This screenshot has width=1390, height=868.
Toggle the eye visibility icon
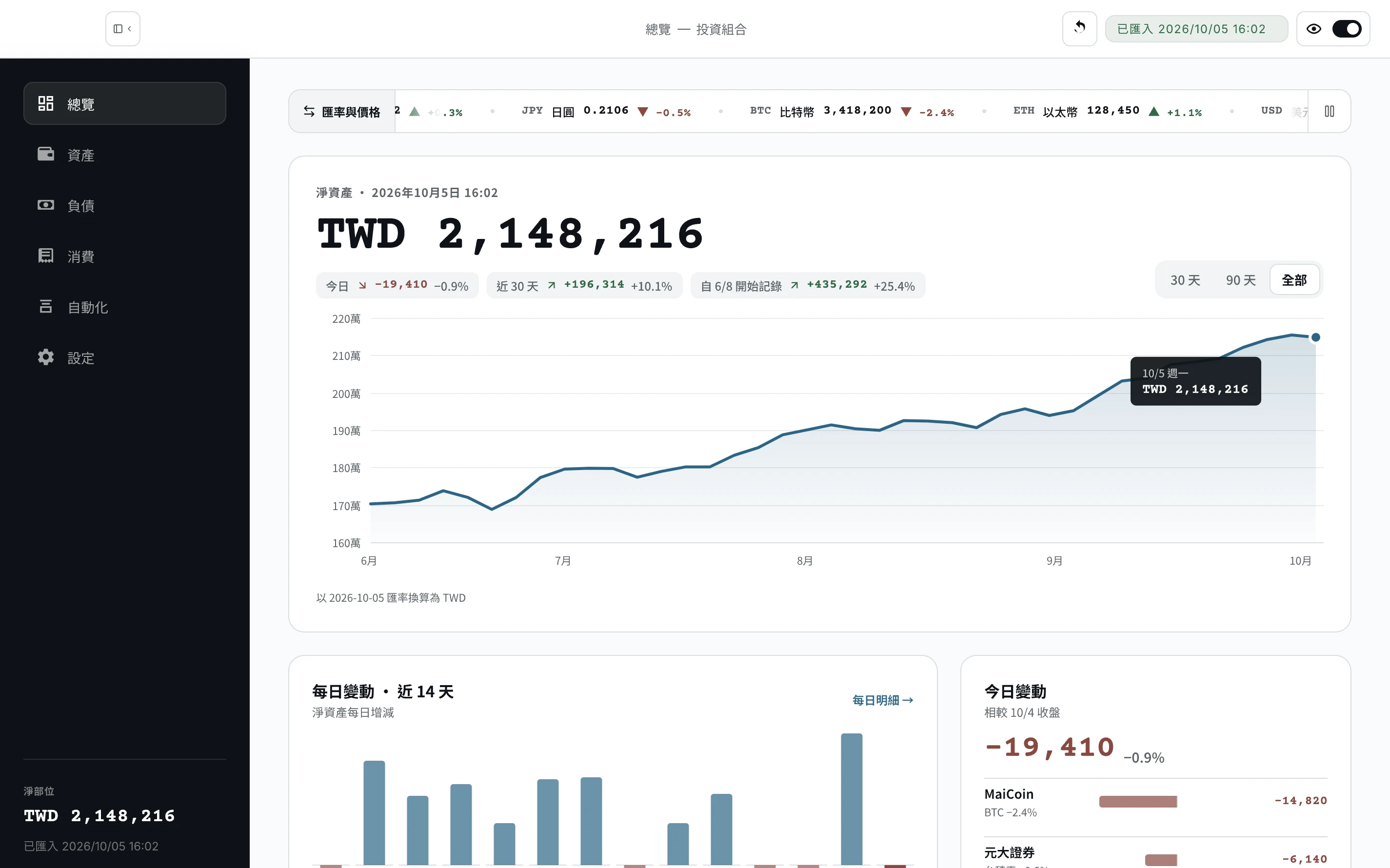coord(1313,29)
